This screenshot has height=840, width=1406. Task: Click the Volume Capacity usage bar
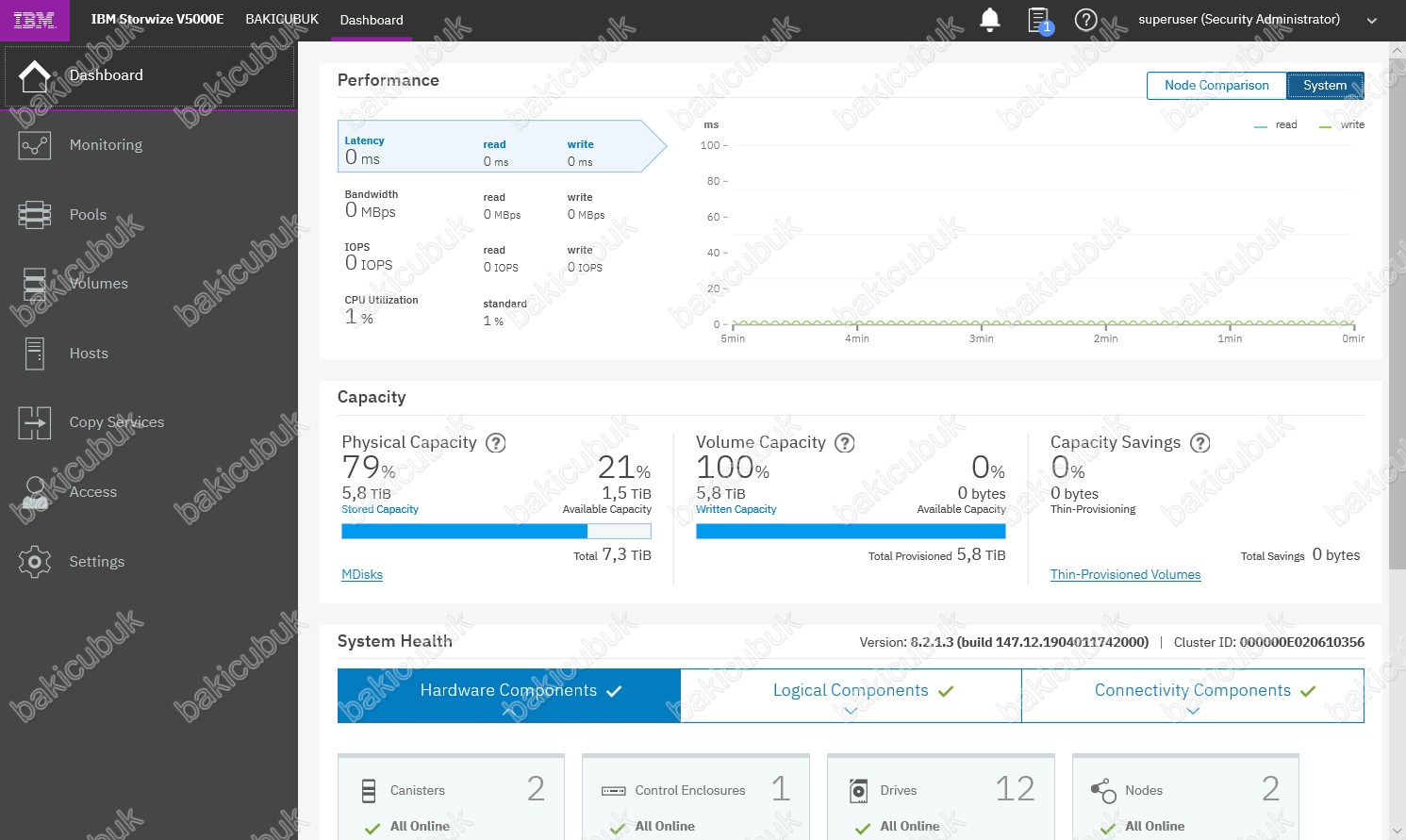click(851, 532)
